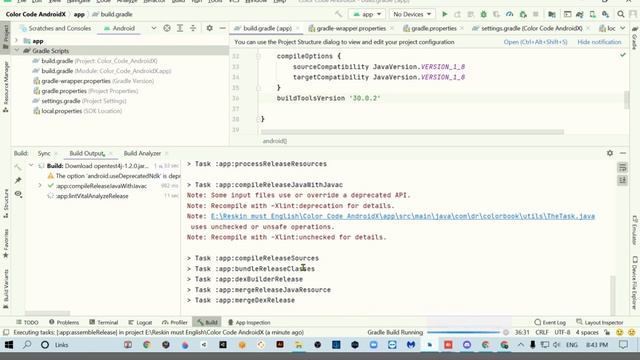Fold the compileOptions code block
Viewport: 640px width, 360px height.
tap(258, 56)
